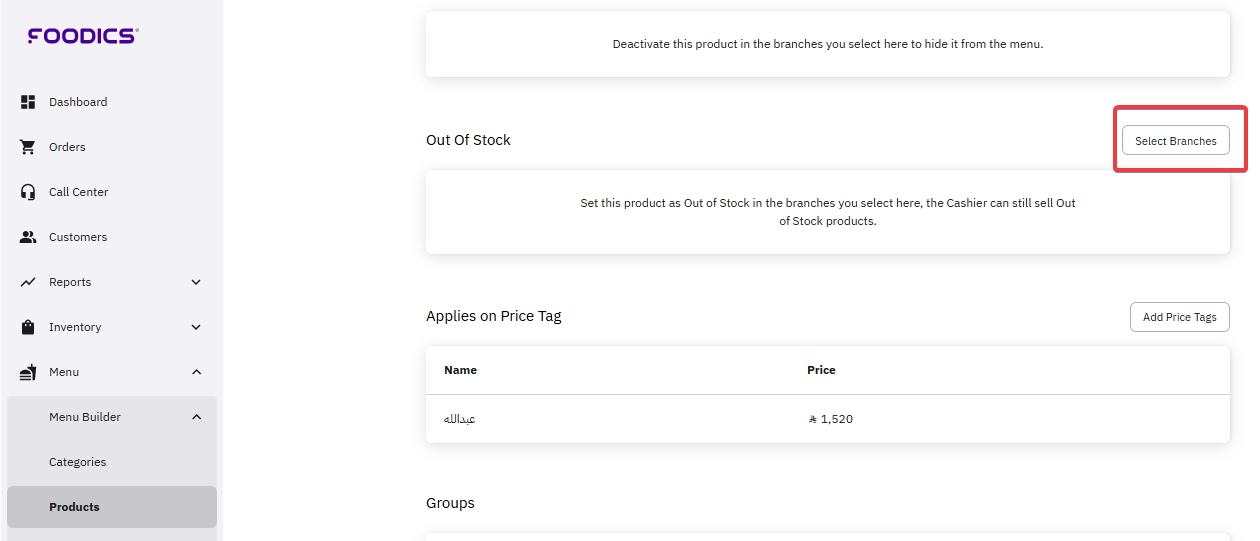Click the Foodics logo

(83, 36)
